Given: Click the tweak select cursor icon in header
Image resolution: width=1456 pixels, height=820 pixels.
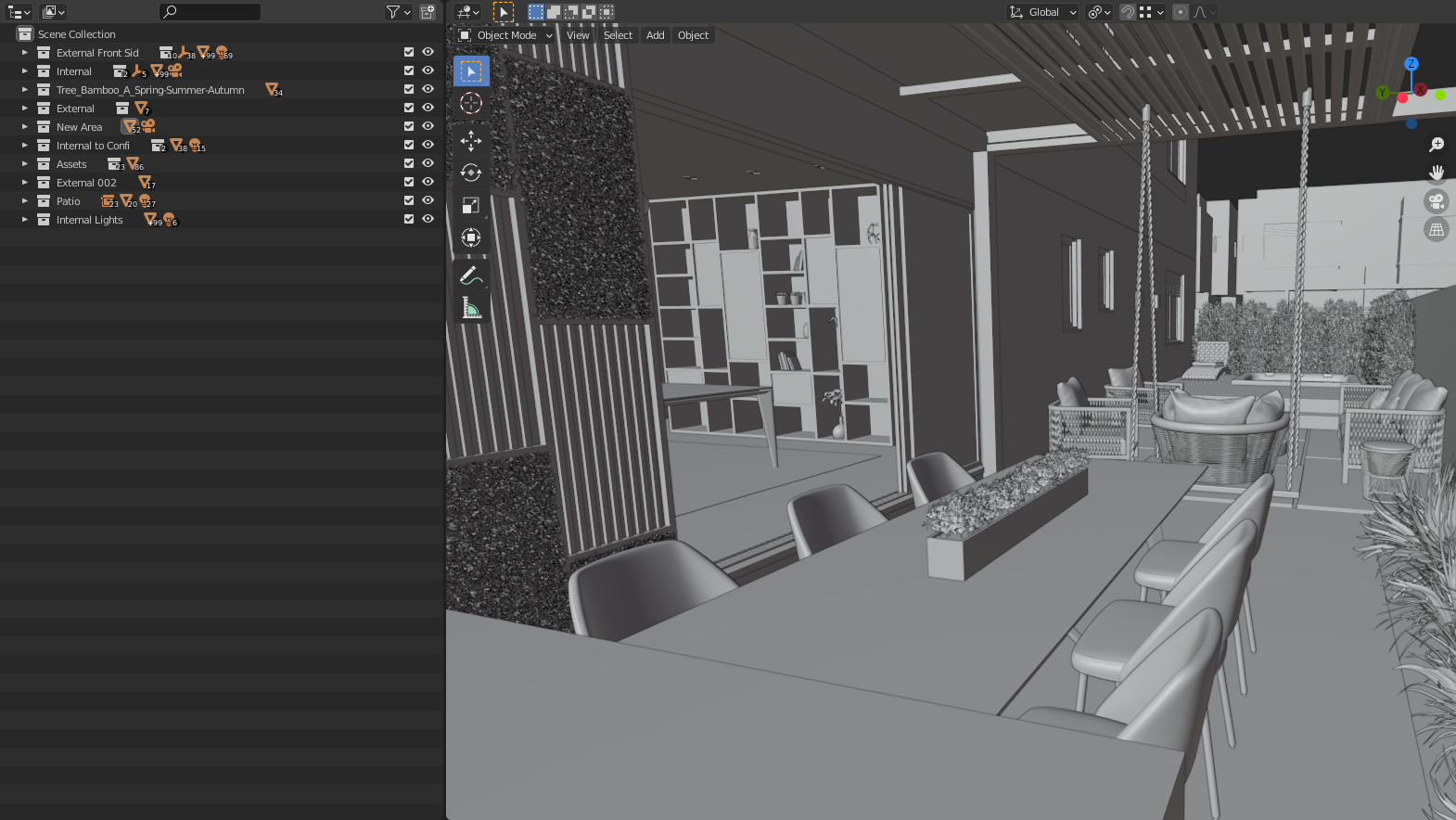Looking at the screenshot, I should pyautogui.click(x=504, y=12).
